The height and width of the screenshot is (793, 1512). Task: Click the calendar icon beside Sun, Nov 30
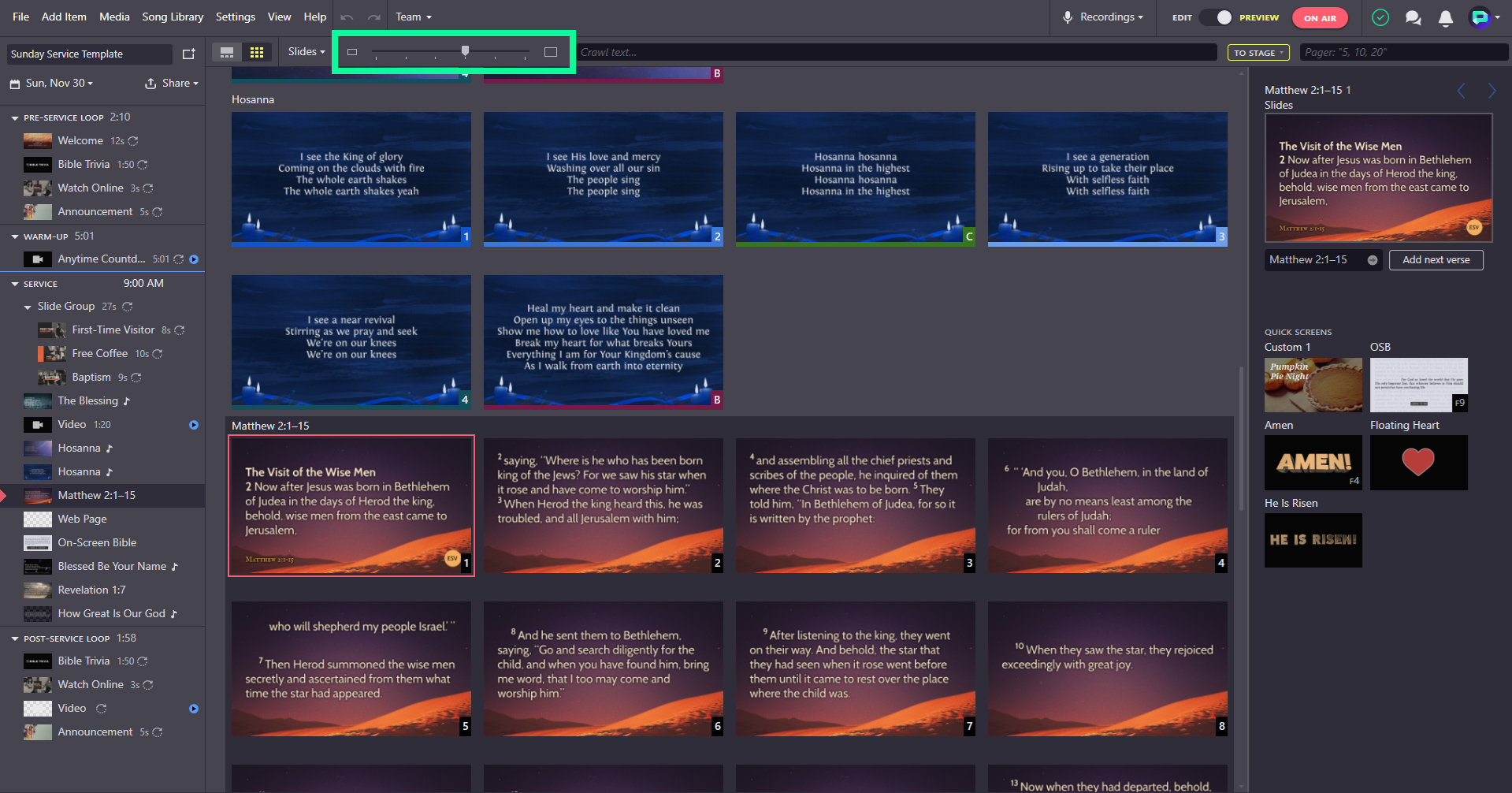(x=15, y=84)
